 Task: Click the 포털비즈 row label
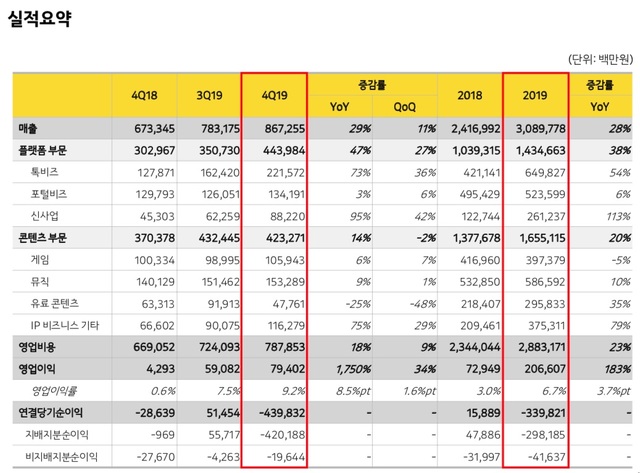(x=48, y=193)
